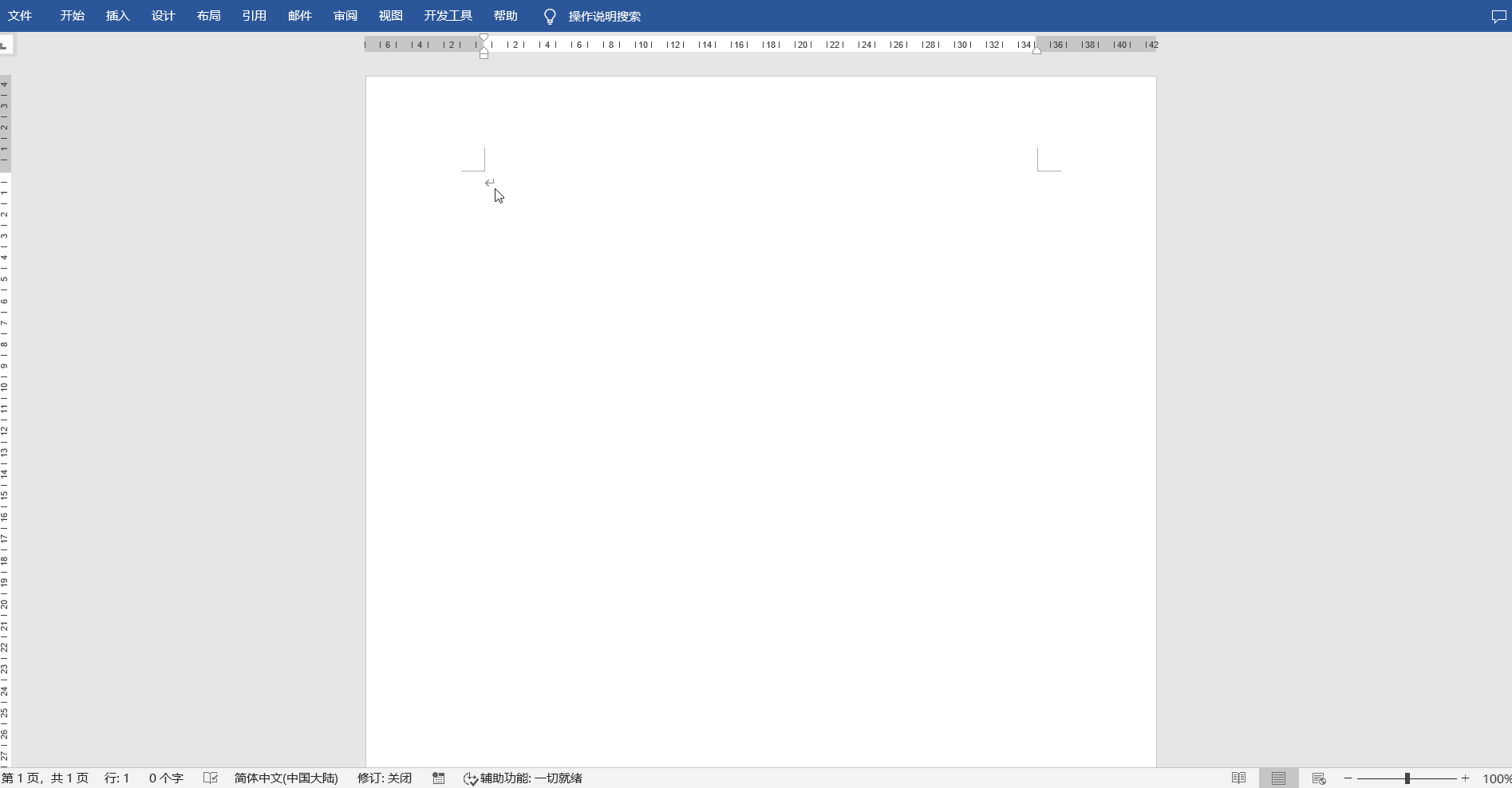Click the lightbulb tell-me icon
The image size is (1512, 788).
coord(550,17)
